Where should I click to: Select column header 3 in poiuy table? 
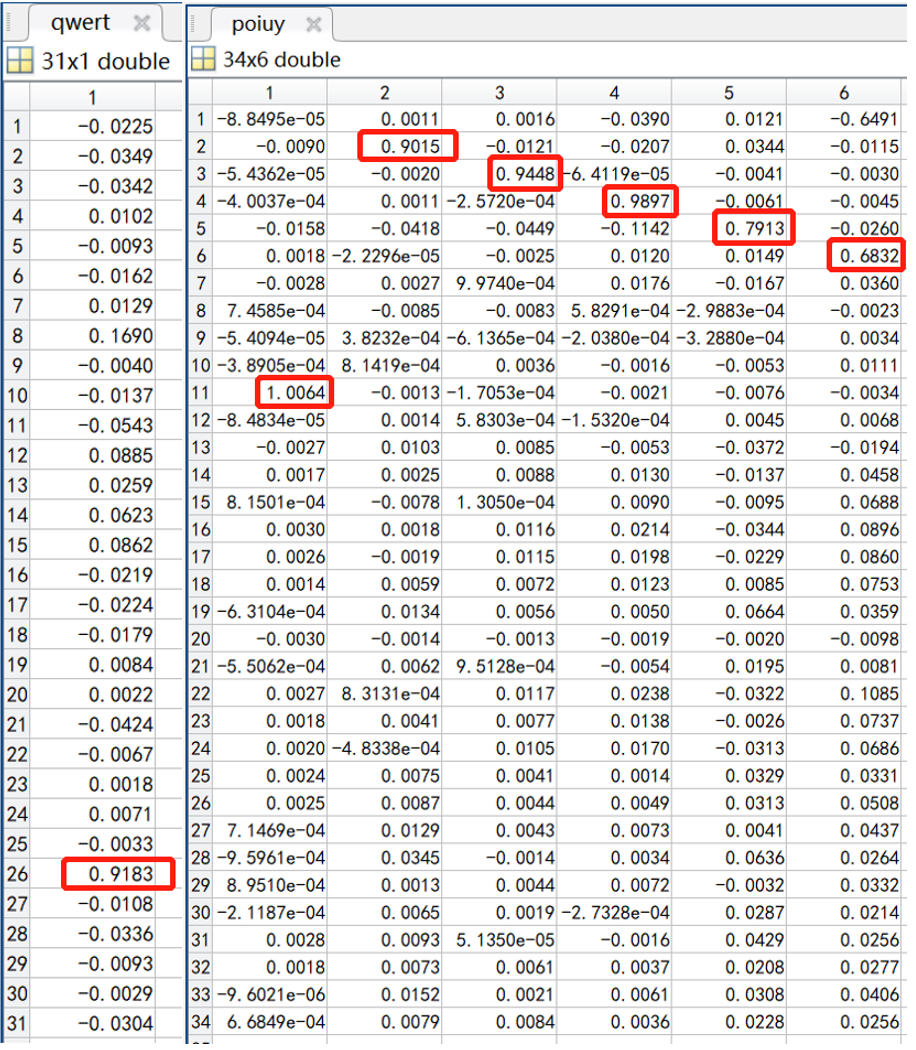(500, 92)
